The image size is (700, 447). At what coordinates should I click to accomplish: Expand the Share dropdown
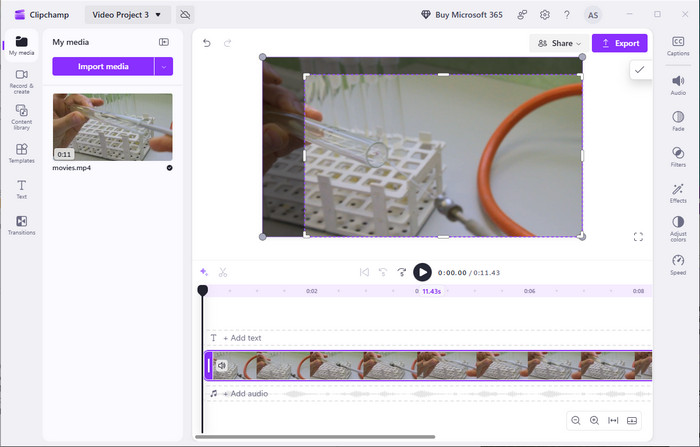(x=558, y=44)
